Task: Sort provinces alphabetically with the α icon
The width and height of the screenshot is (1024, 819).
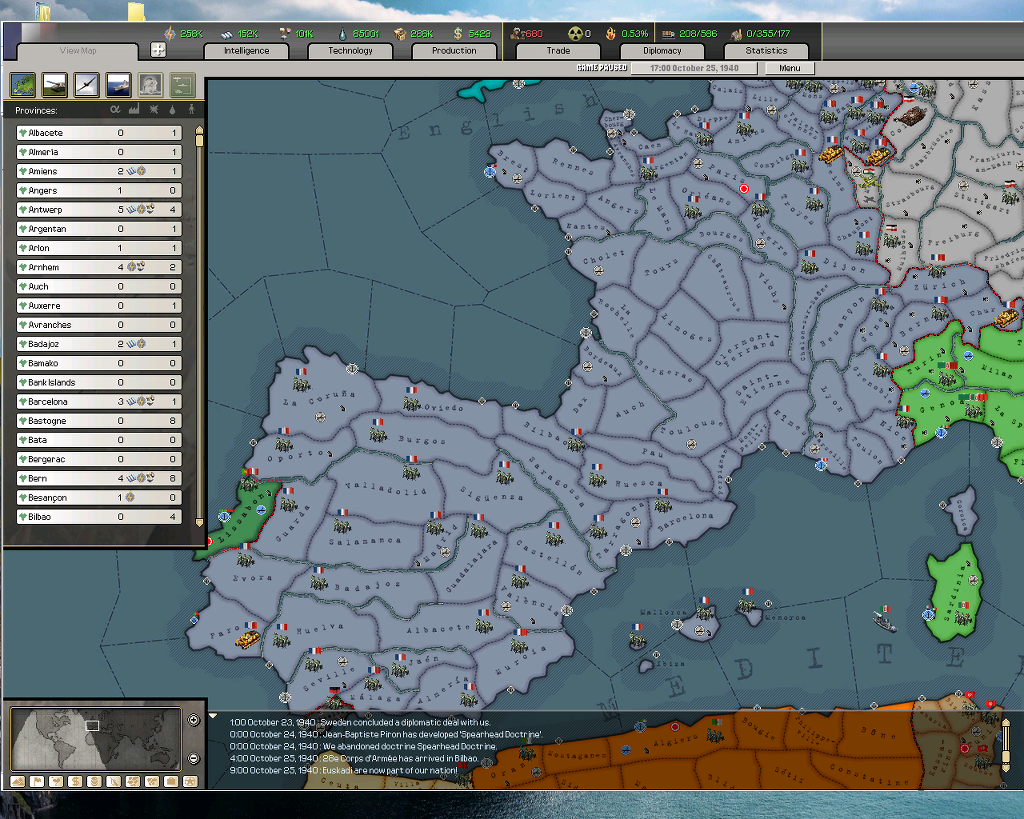Action: [x=116, y=109]
